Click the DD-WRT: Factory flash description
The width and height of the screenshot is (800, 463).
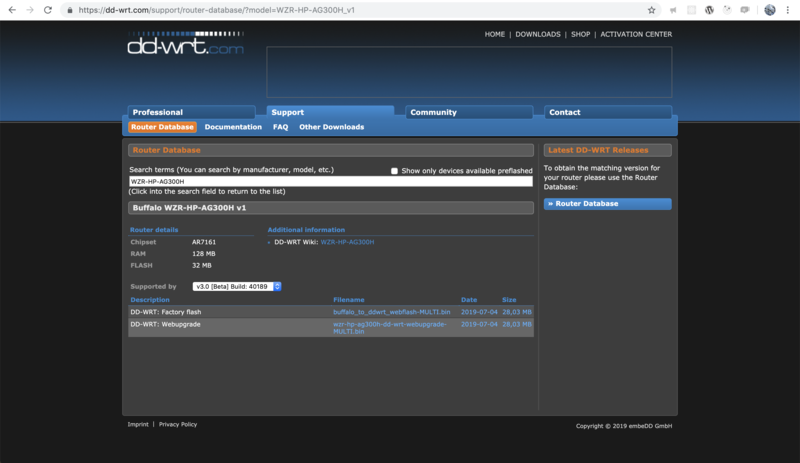[166, 312]
